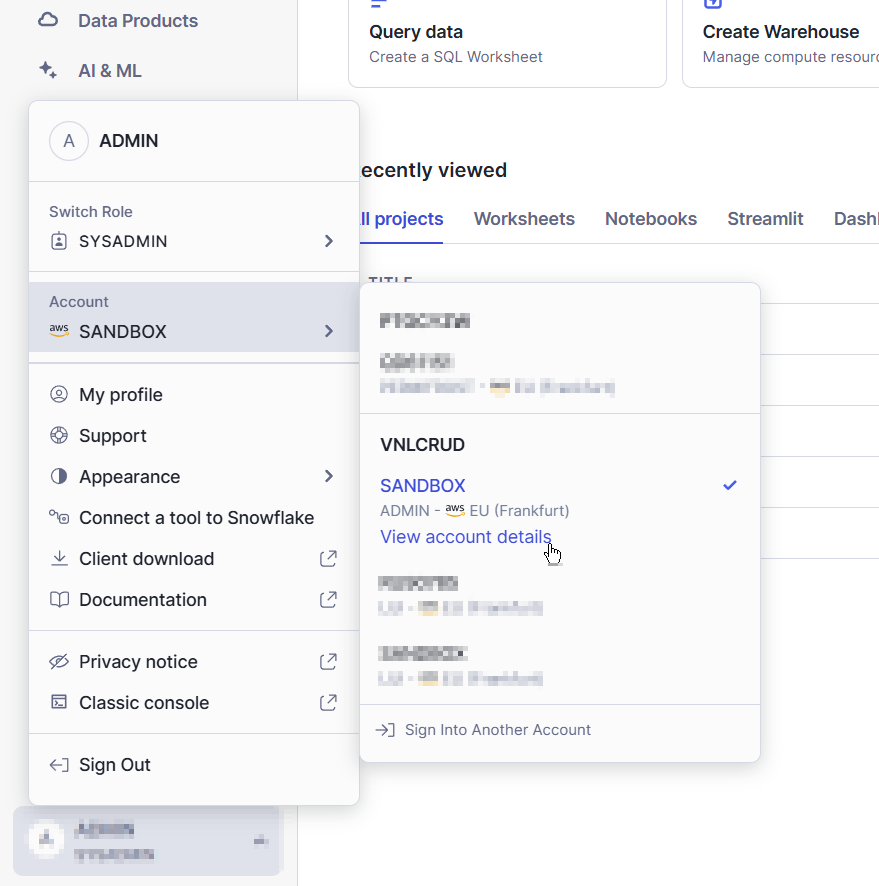Viewport: 879px width, 886px height.
Task: Switch to the Notebooks tab
Action: (651, 219)
